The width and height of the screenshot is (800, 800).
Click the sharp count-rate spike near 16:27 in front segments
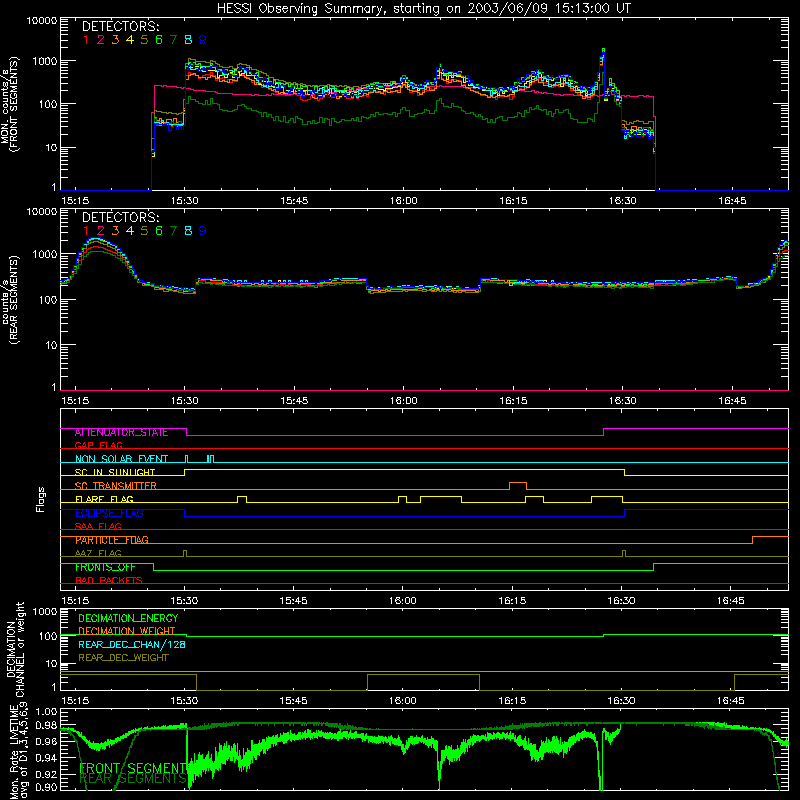click(x=603, y=57)
